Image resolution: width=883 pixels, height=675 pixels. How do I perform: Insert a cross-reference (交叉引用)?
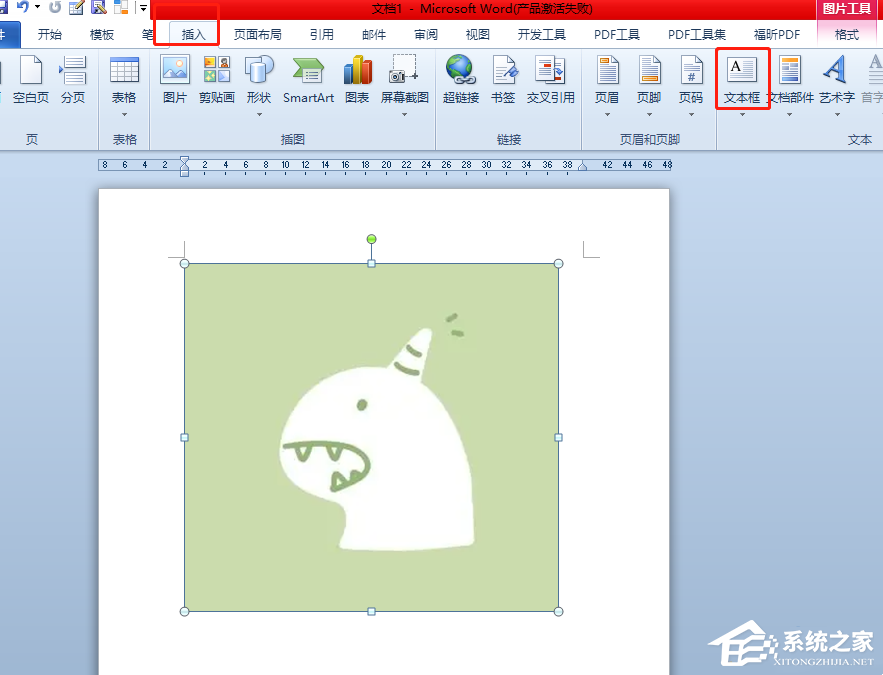[550, 80]
